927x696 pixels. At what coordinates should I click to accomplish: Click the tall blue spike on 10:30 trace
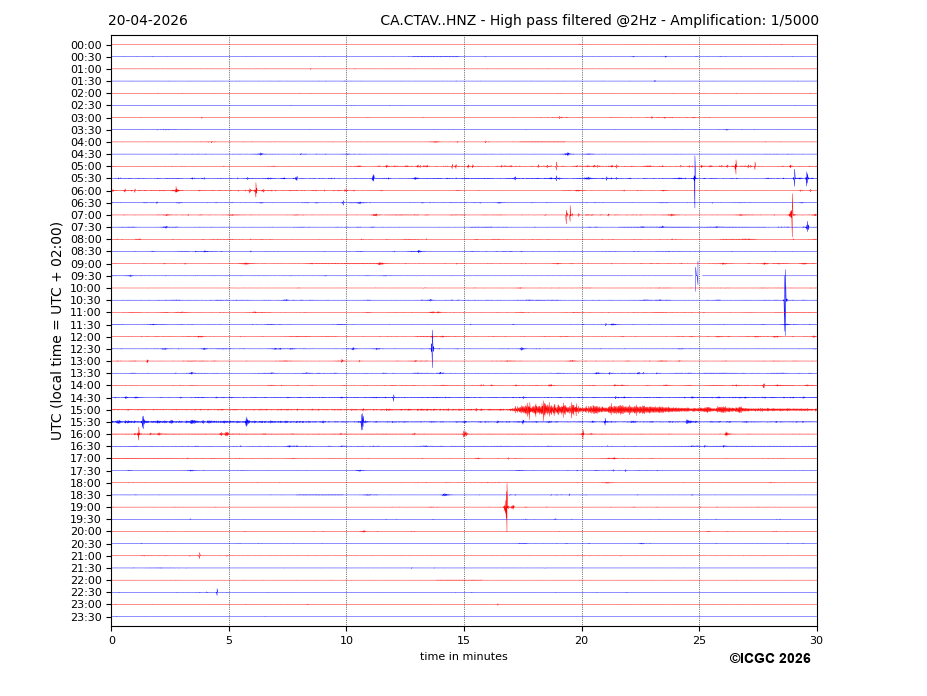[785, 300]
